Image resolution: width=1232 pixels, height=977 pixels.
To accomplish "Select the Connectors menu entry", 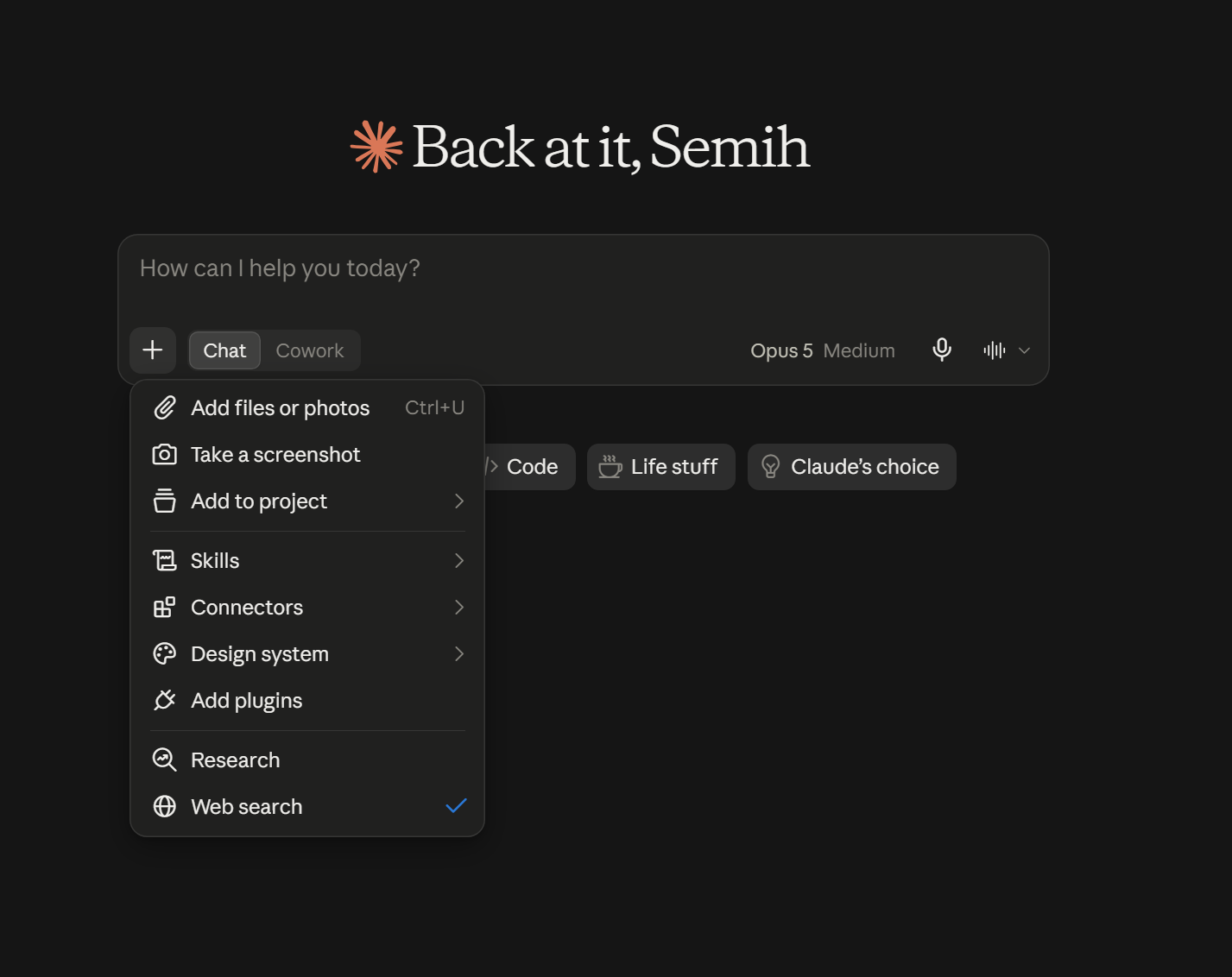I will click(307, 608).
